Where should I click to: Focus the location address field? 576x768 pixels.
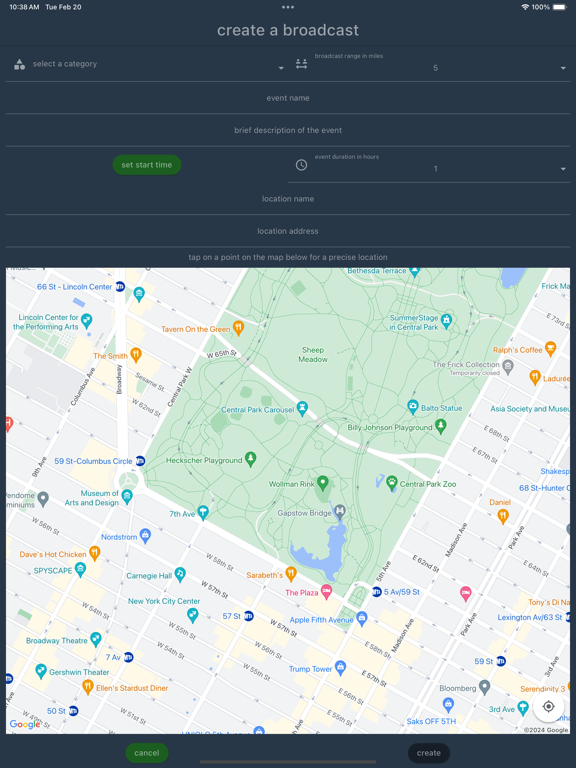click(x=288, y=231)
